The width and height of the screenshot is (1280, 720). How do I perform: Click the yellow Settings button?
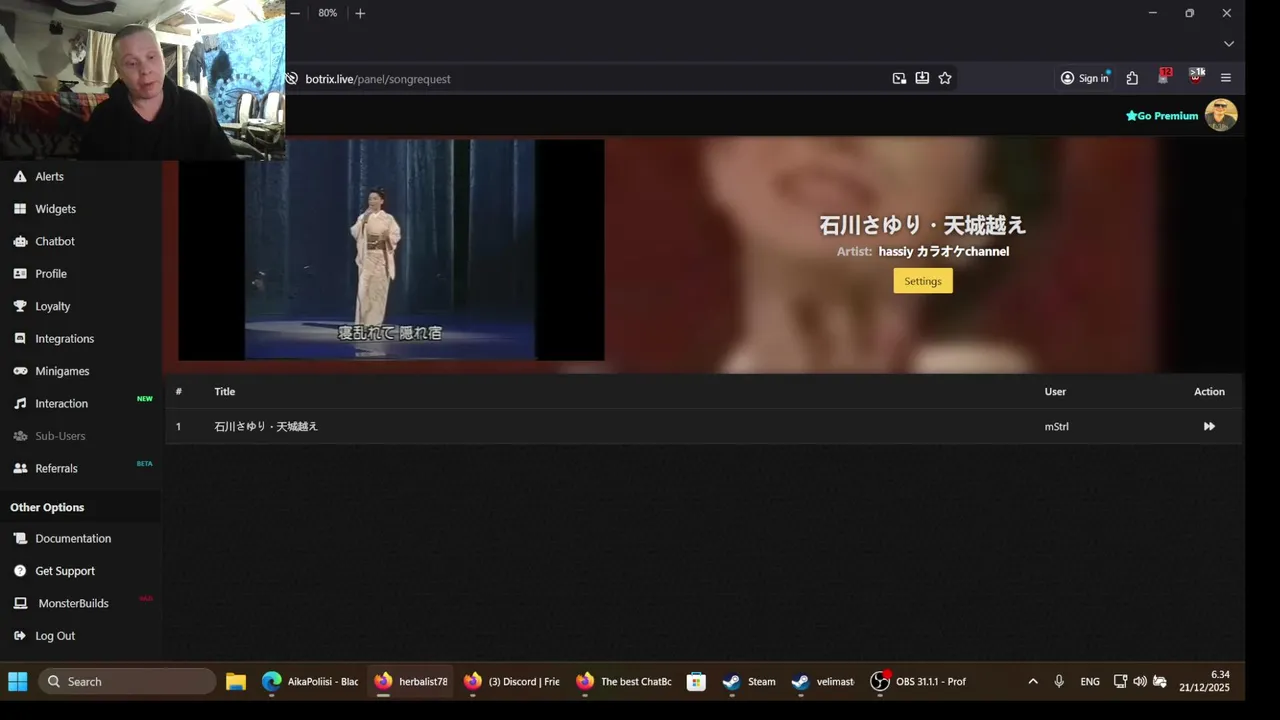pos(923,281)
